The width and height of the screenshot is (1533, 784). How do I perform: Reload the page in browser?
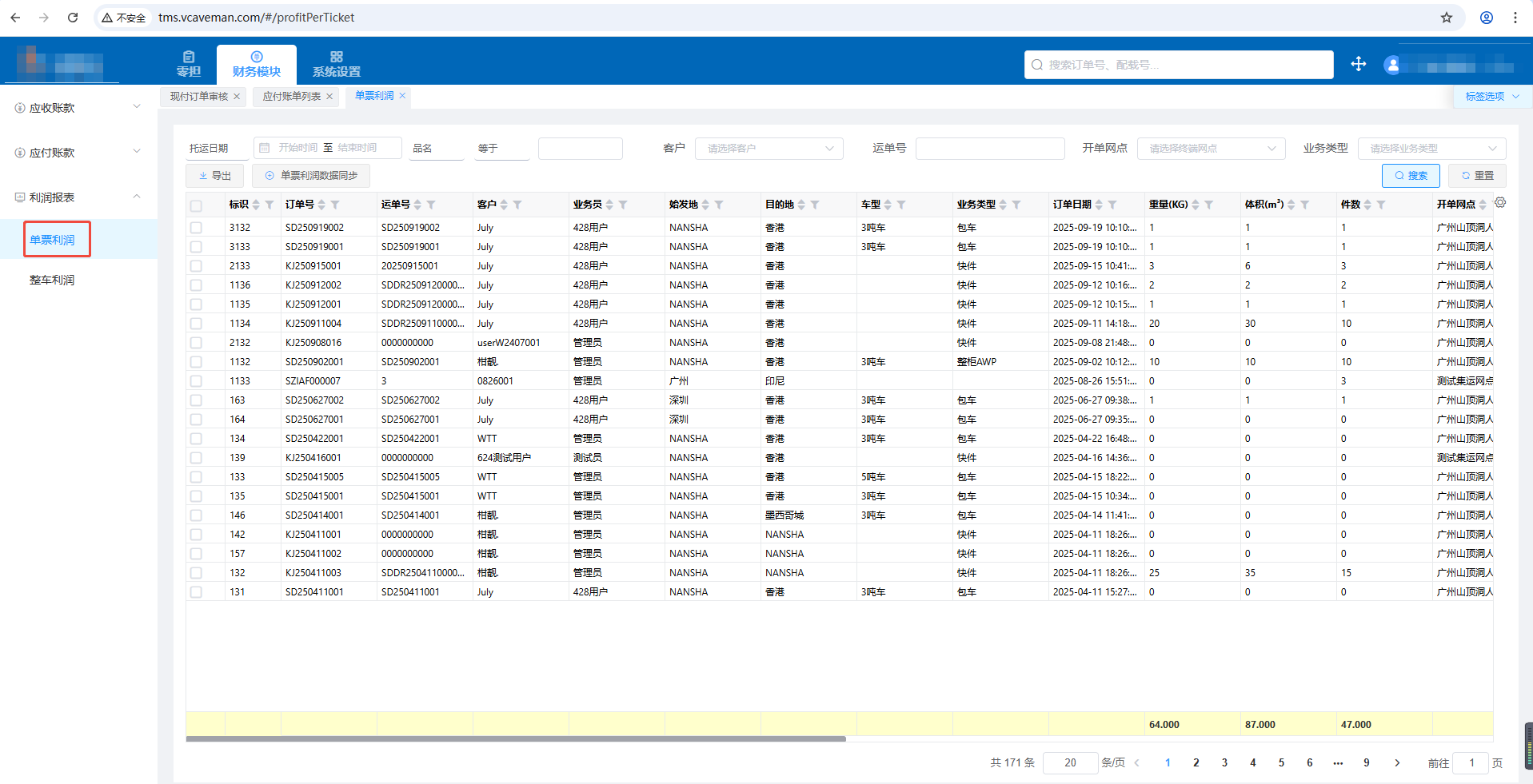[x=73, y=18]
